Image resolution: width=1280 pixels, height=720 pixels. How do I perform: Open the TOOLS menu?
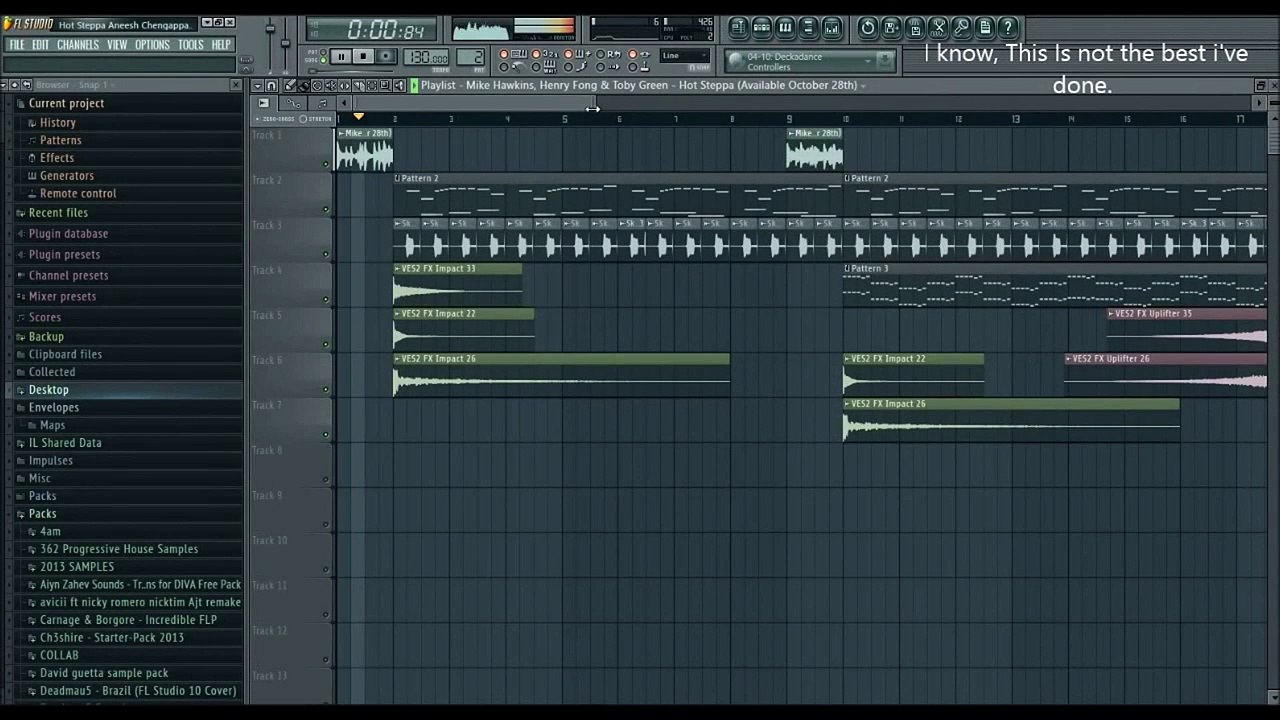(x=191, y=44)
